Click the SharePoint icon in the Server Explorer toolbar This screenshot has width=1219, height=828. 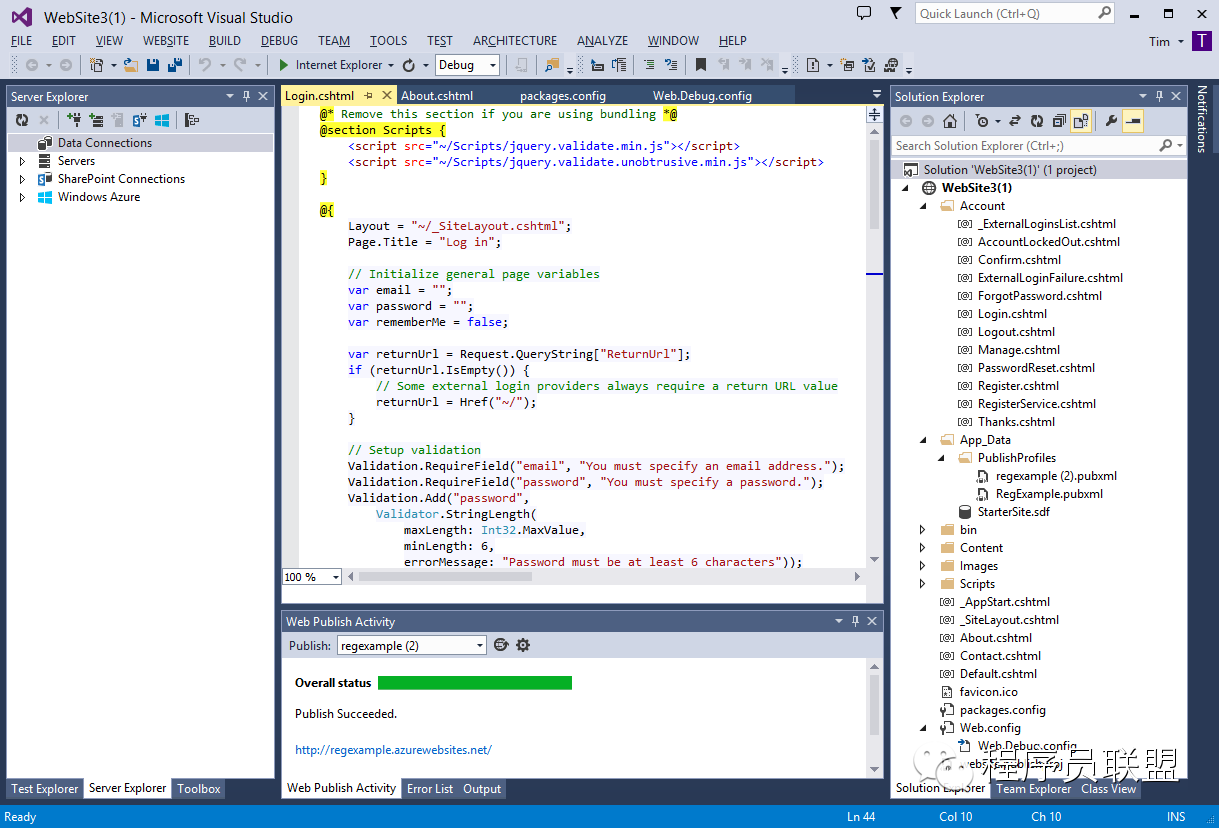click(x=139, y=120)
